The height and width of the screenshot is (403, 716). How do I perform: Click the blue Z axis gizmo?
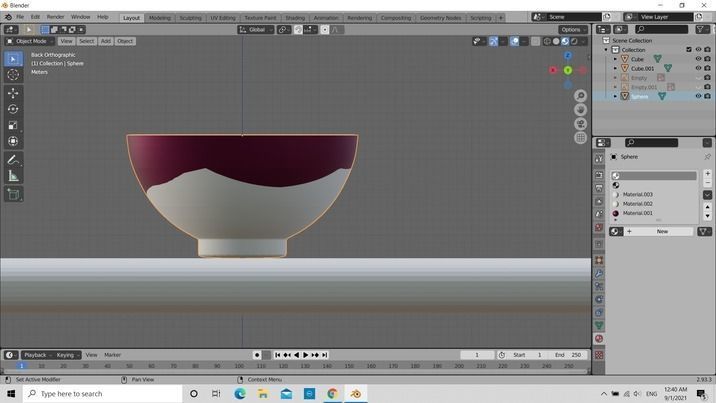568,56
